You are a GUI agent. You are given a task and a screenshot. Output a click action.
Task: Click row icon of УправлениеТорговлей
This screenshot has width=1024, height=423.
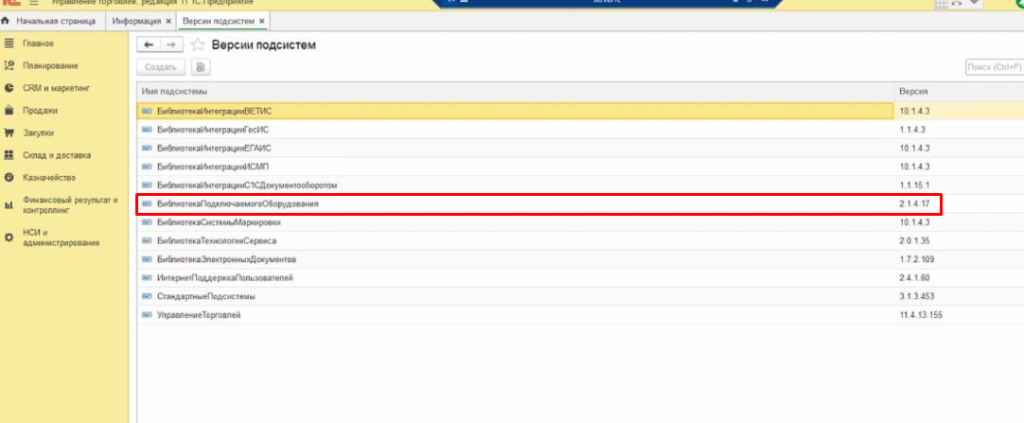147,315
